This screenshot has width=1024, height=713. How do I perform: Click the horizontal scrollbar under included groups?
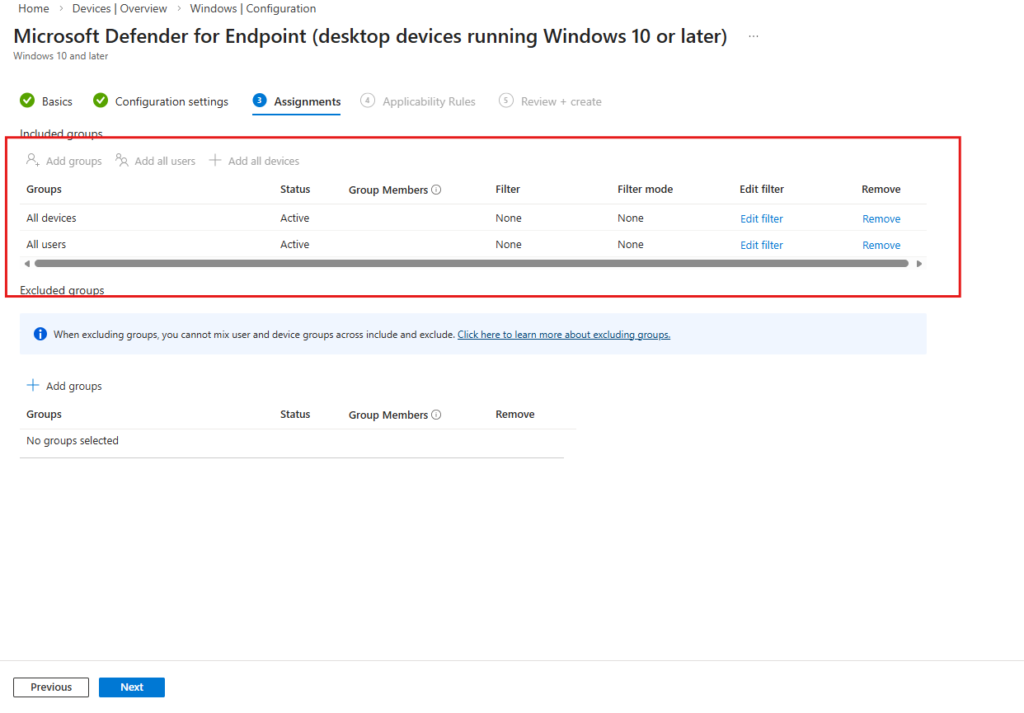pos(470,264)
